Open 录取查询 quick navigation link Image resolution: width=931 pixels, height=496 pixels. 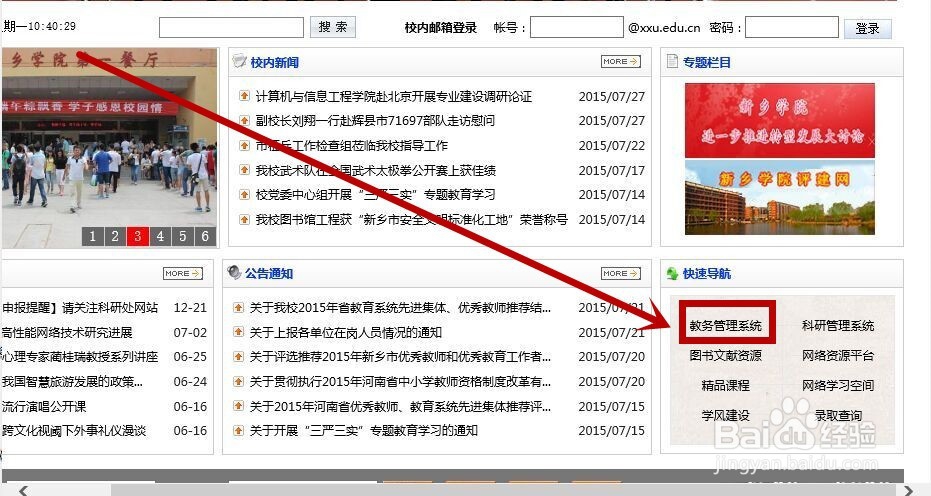click(838, 415)
